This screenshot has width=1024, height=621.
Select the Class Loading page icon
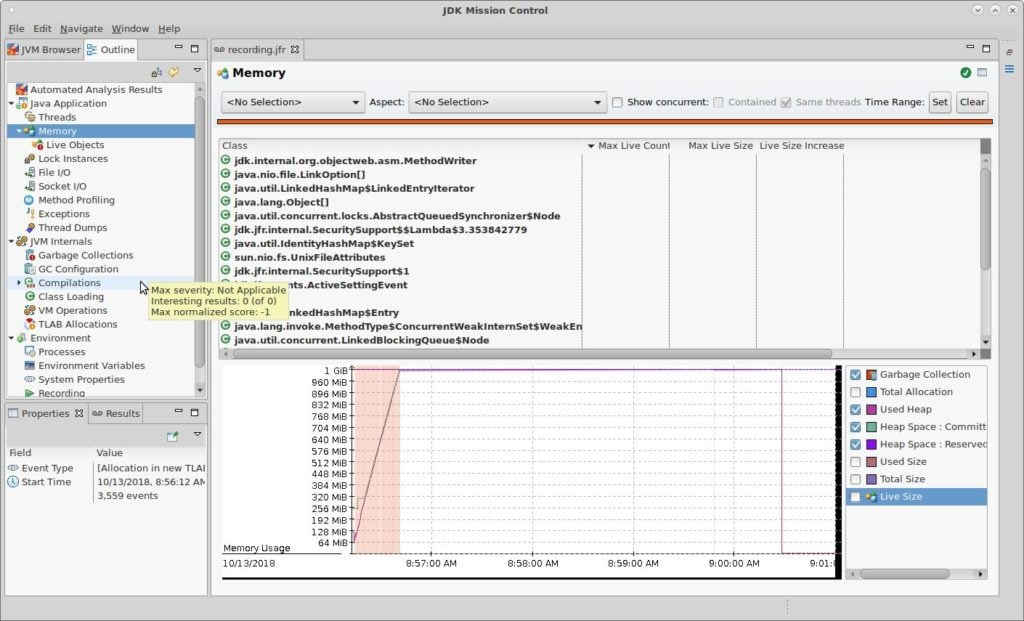tap(29, 296)
